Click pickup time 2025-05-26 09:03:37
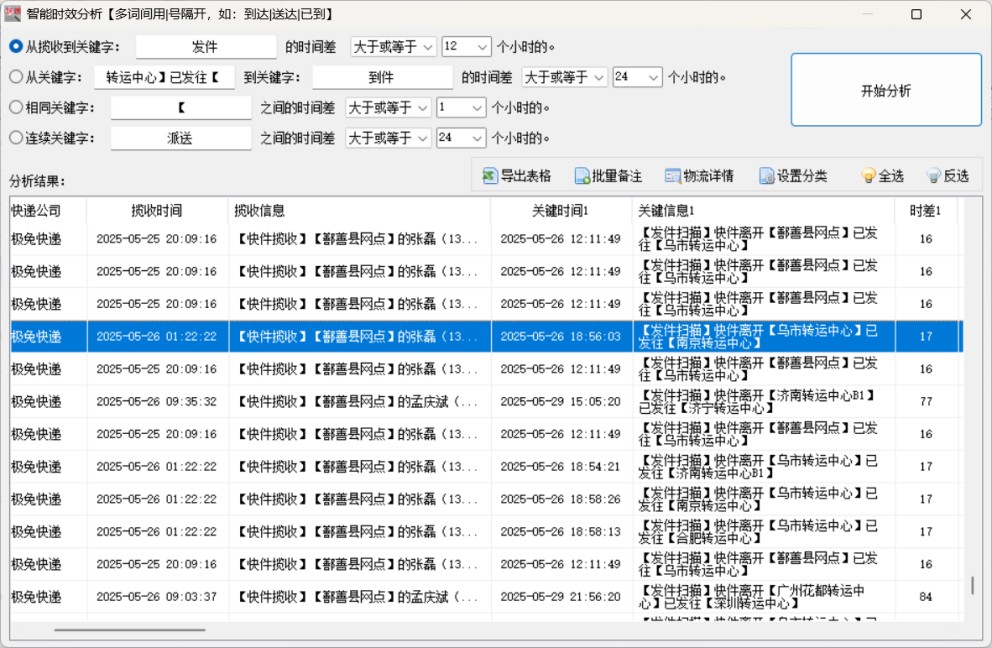The width and height of the screenshot is (992, 648). (x=156, y=597)
